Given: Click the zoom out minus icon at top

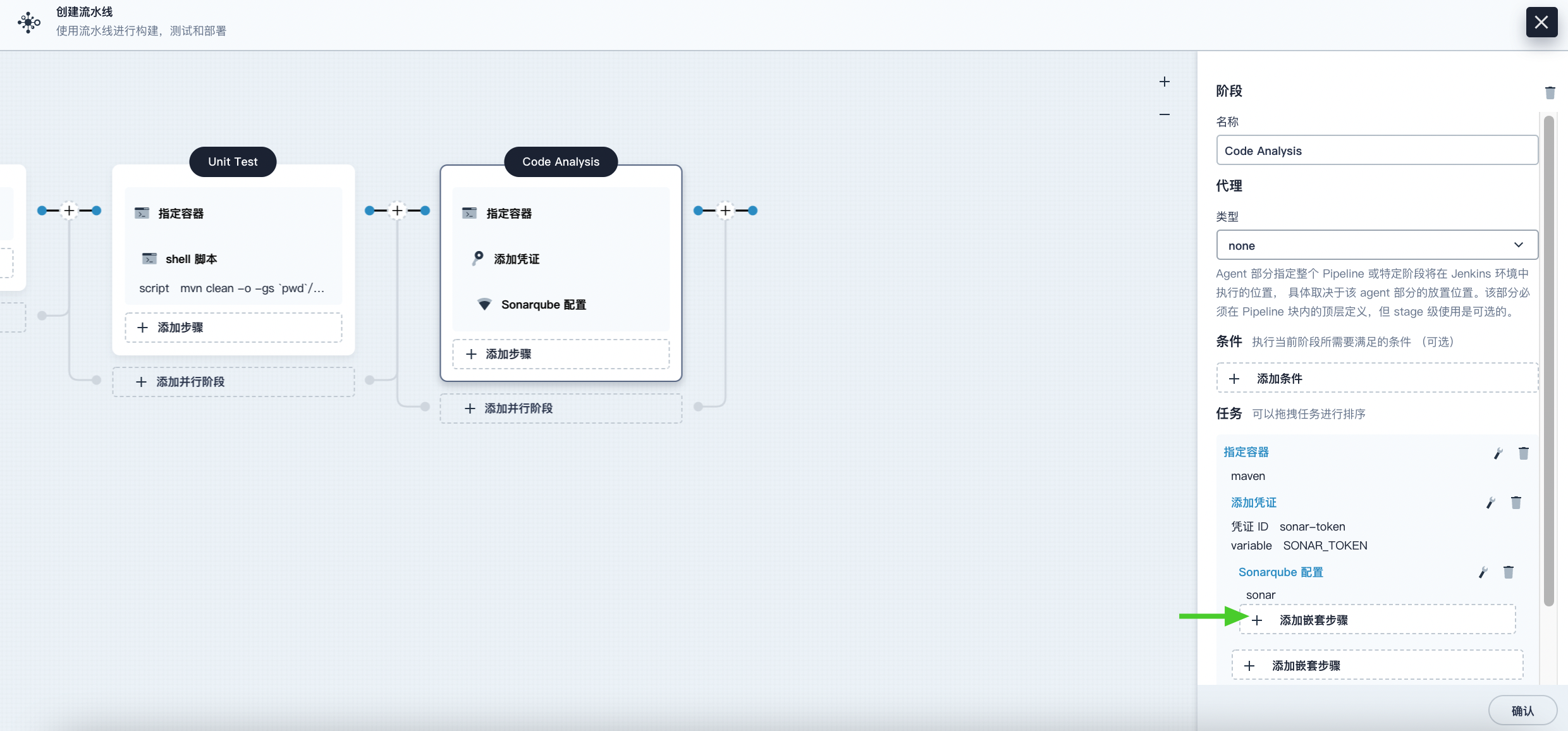Looking at the screenshot, I should (1163, 113).
